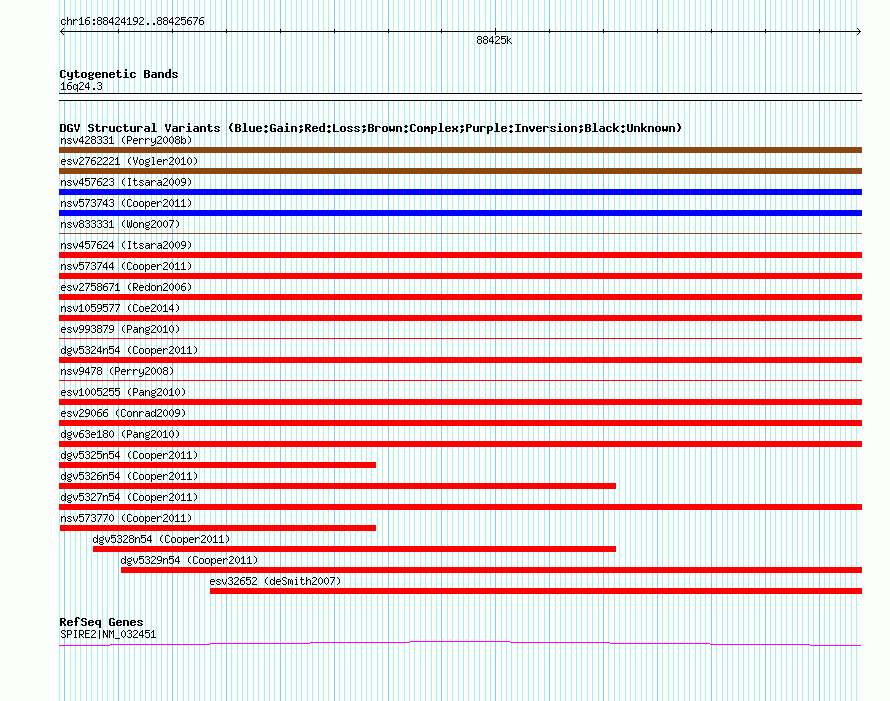The image size is (890, 701).
Task: Click the DGV Structural Variants track heading
Action: pos(371,128)
